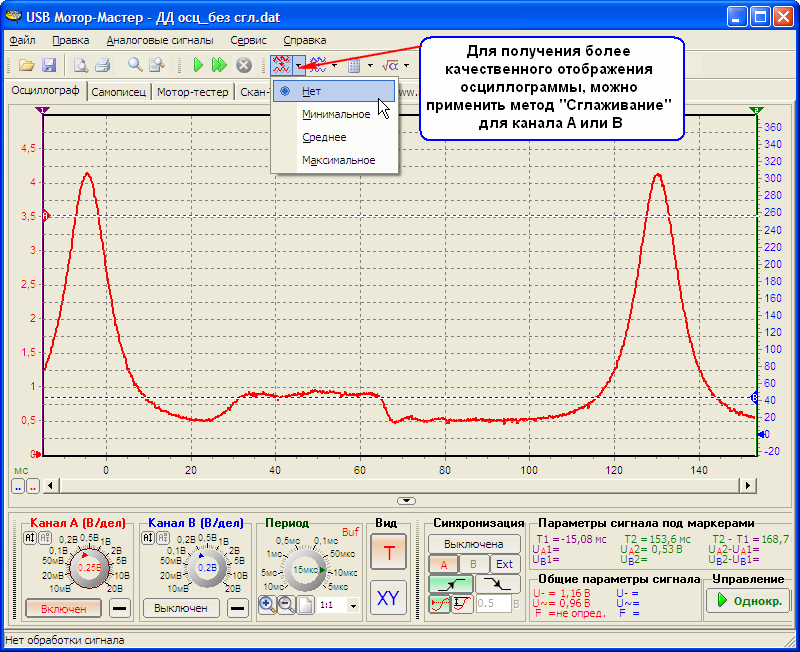800x652 pixels.
Task: Switch to the 'Самописец' tab
Action: [x=119, y=92]
